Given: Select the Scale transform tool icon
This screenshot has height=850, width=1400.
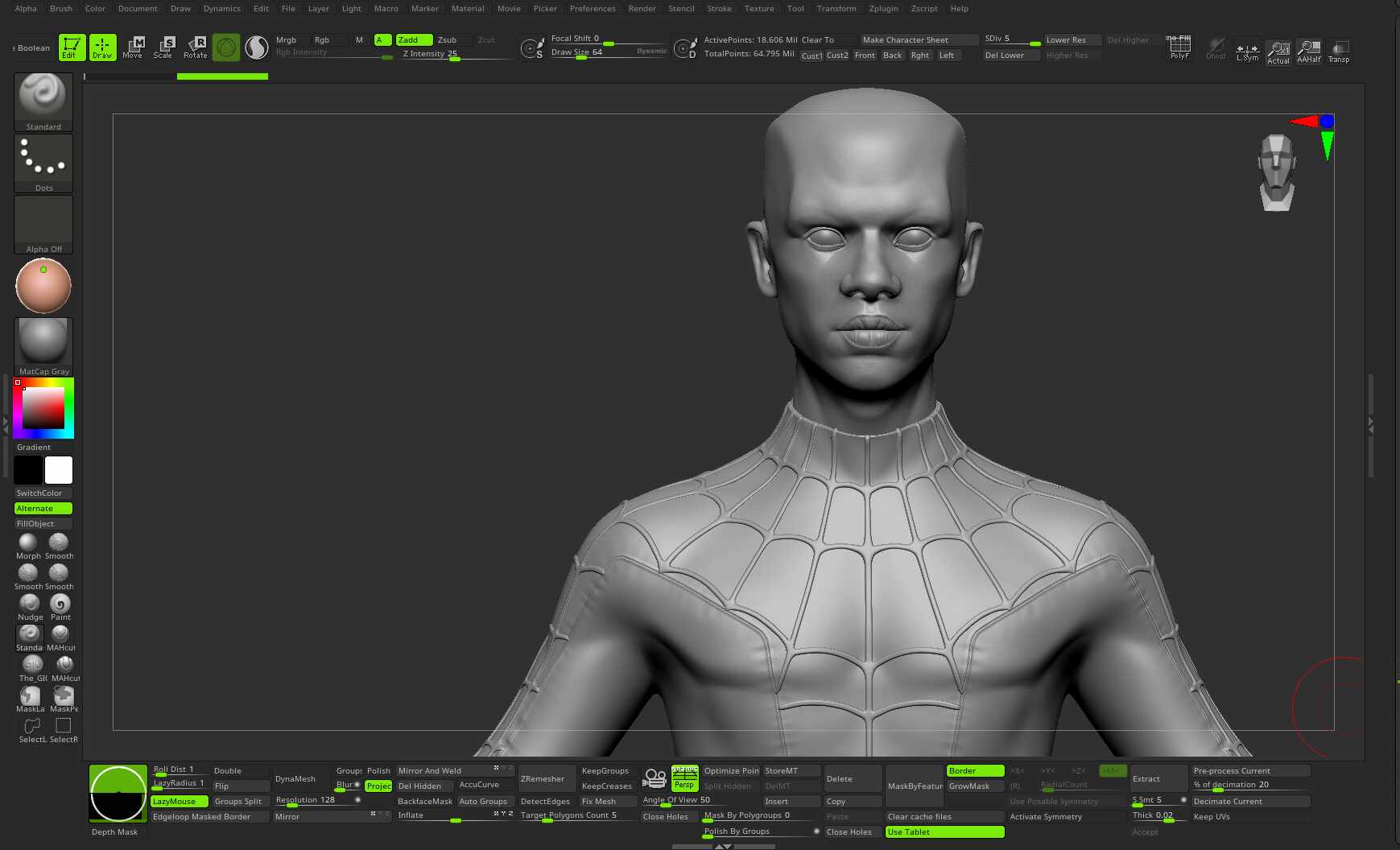Looking at the screenshot, I should 163,47.
